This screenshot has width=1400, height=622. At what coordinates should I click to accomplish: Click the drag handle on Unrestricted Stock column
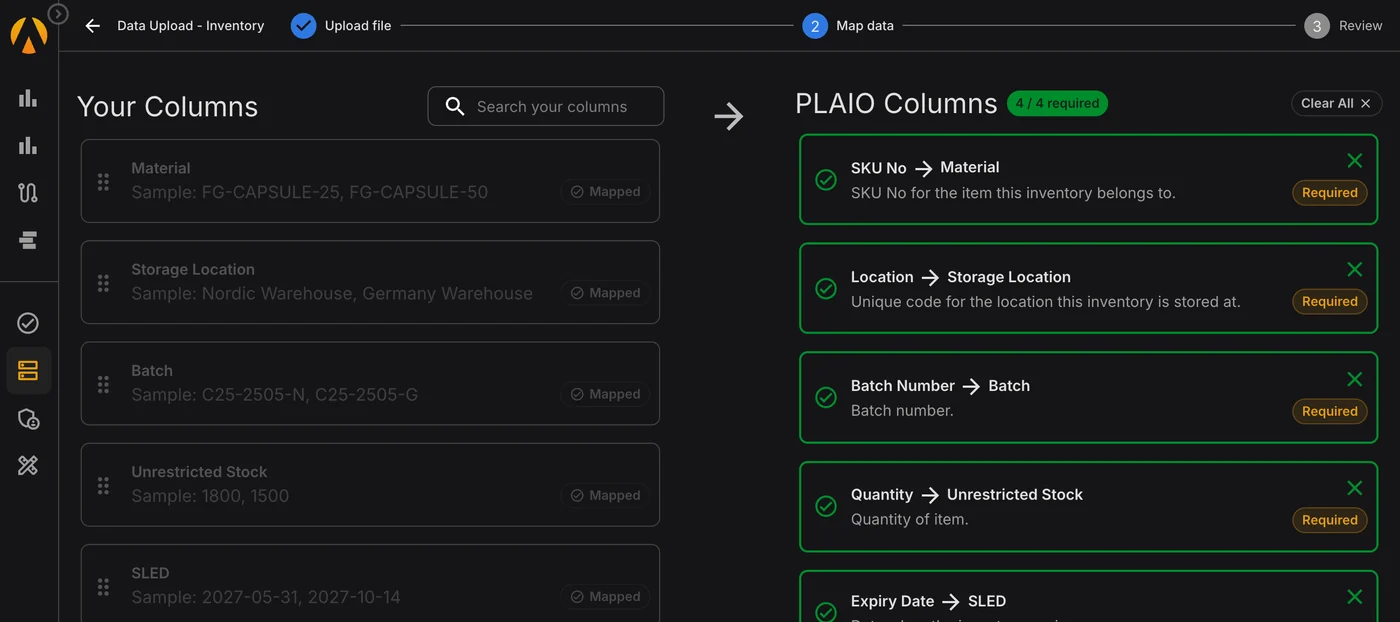[x=103, y=485]
